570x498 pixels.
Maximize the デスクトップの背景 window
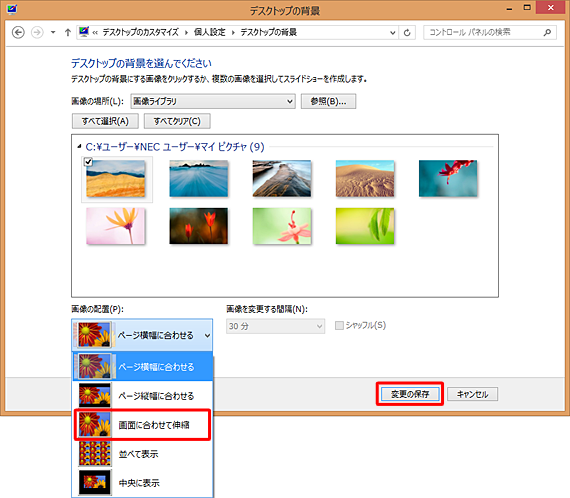(527, 8)
